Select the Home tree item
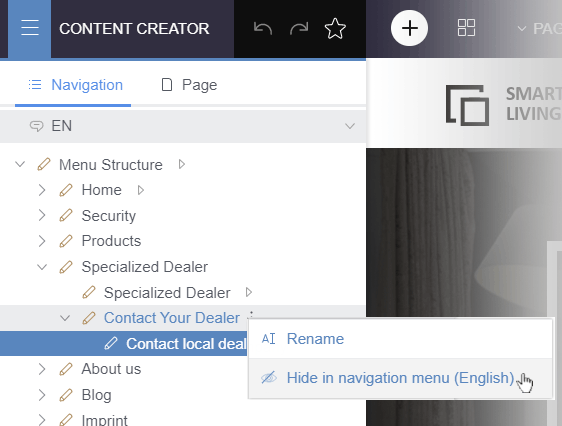Image resolution: width=562 pixels, height=426 pixels. point(101,190)
